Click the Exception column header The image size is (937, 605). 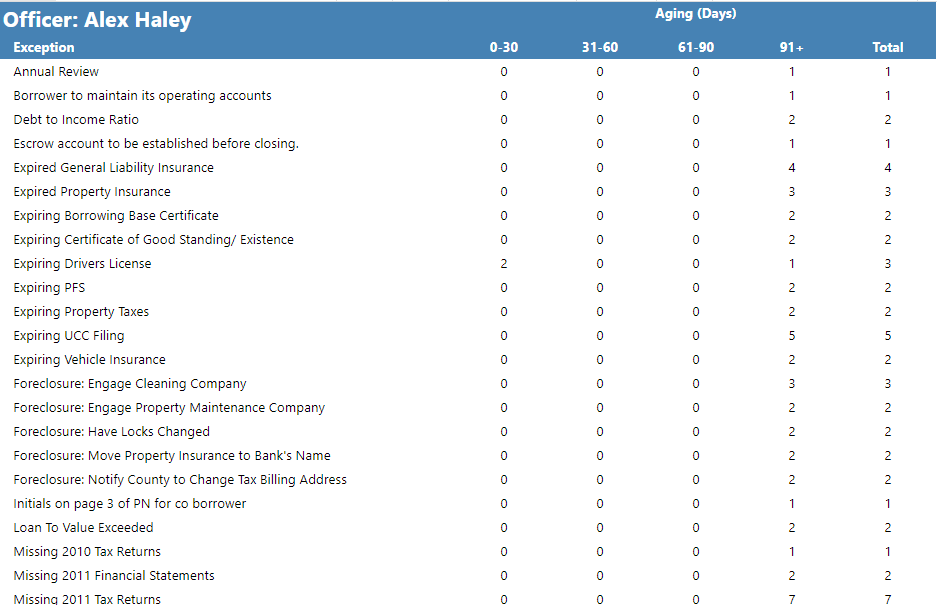point(44,47)
